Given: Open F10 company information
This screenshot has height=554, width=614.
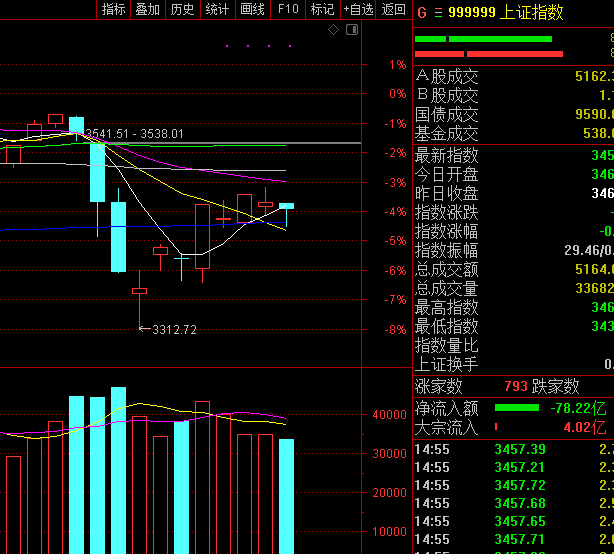Looking at the screenshot, I should coord(288,10).
